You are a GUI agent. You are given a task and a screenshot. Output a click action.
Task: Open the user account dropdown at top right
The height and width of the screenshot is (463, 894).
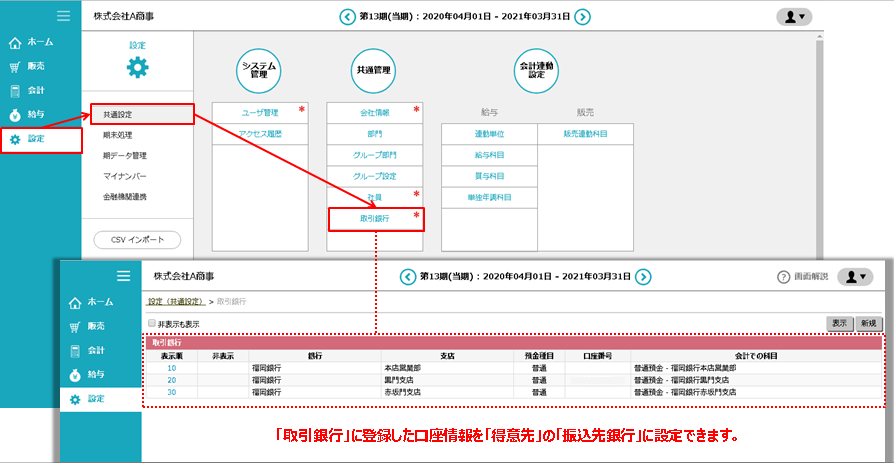(x=794, y=16)
